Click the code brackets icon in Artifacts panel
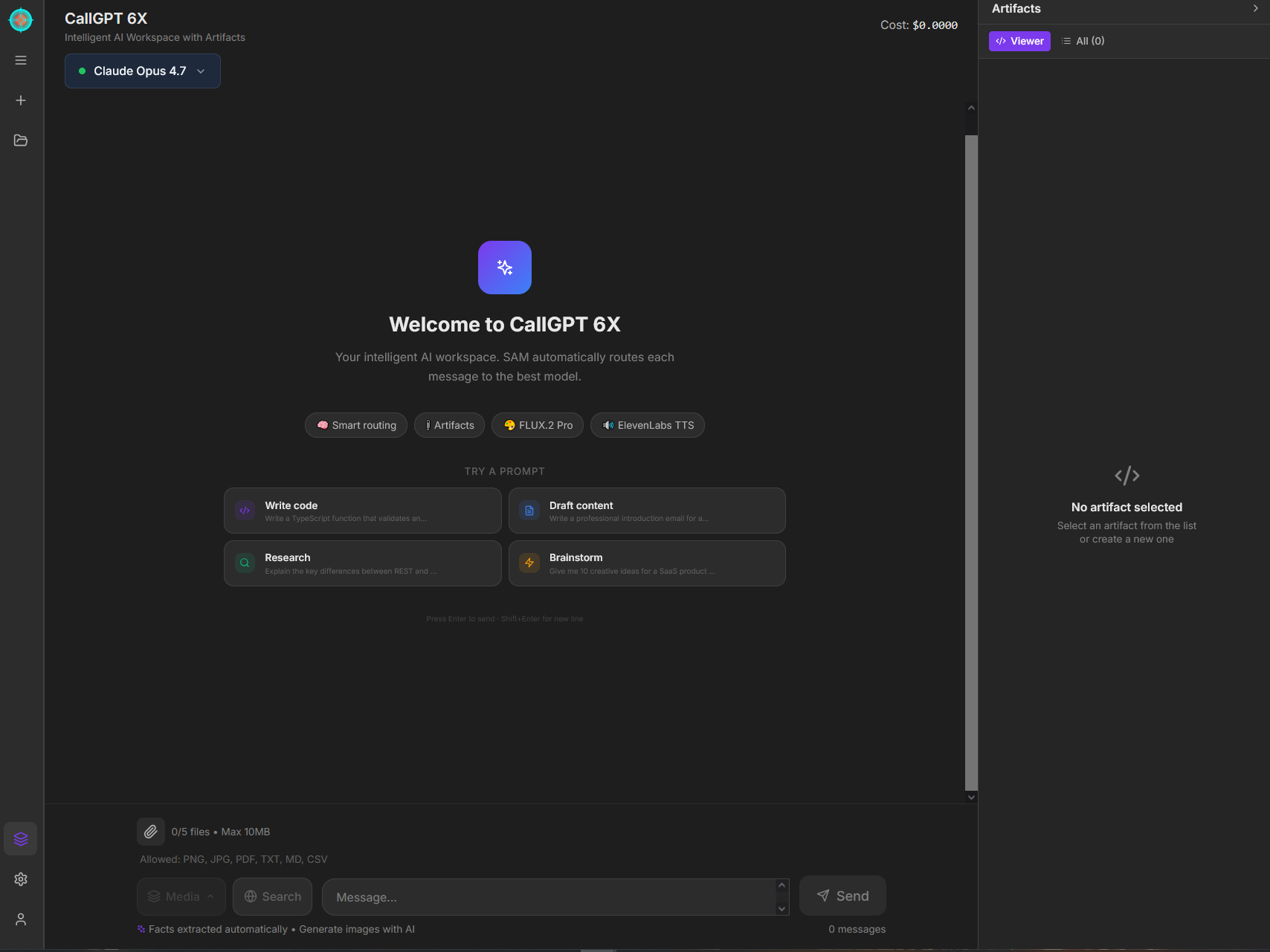This screenshot has width=1270, height=952. point(1127,476)
